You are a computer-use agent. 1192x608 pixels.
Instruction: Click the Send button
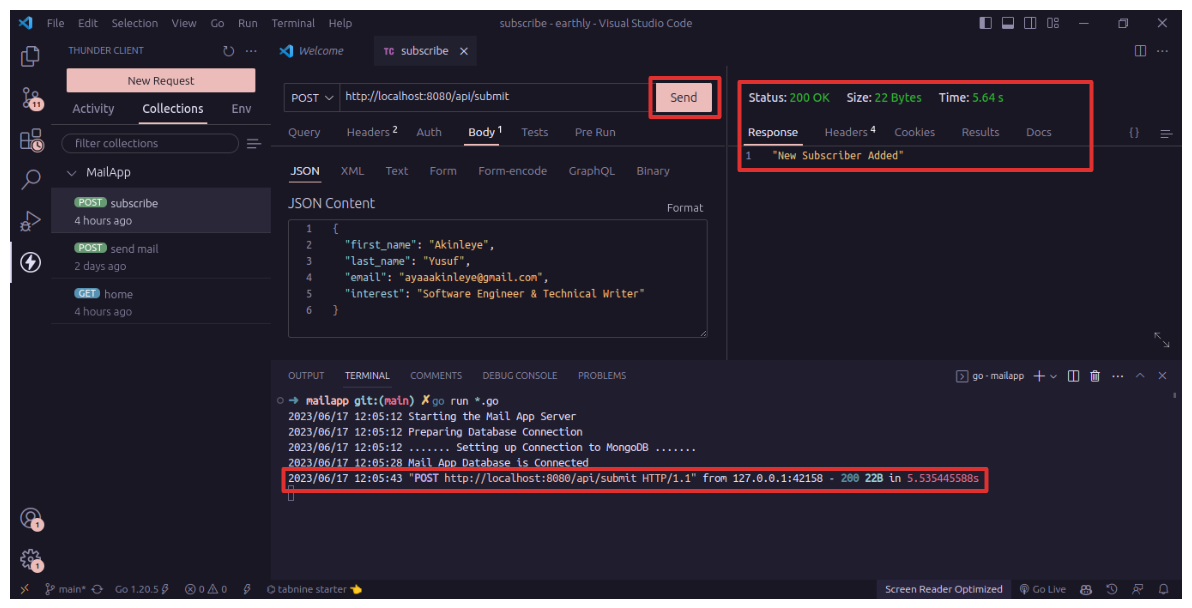pyautogui.click(x=684, y=97)
